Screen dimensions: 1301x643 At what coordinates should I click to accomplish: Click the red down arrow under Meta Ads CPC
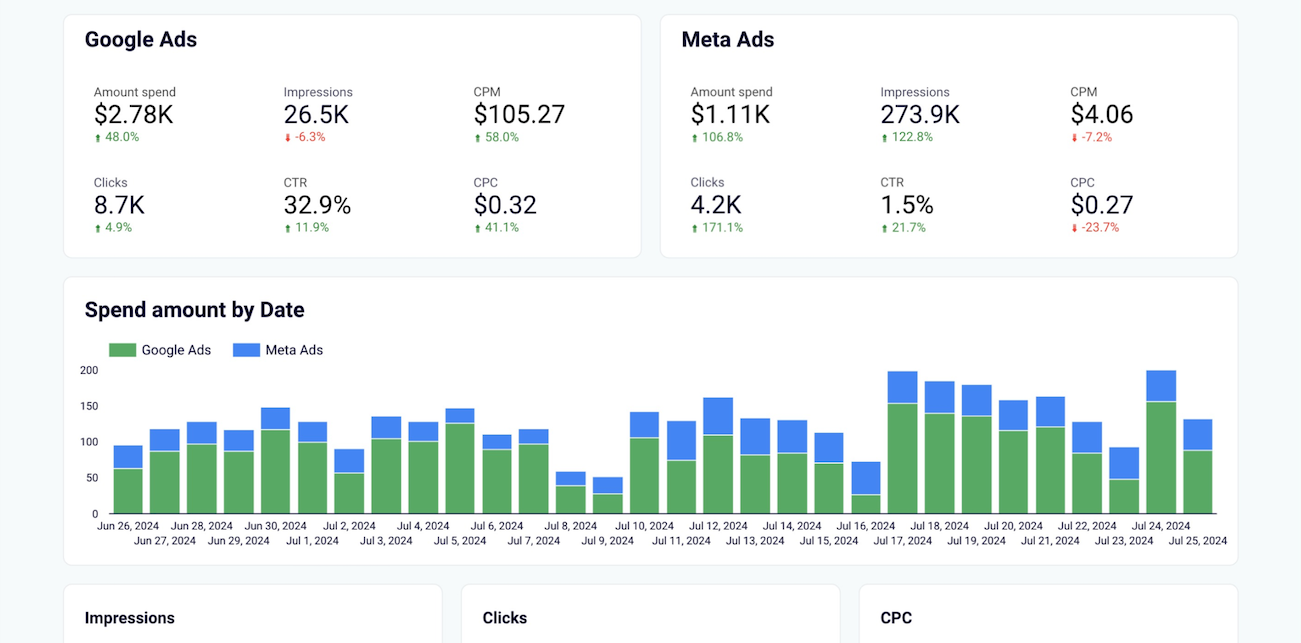(x=1075, y=228)
